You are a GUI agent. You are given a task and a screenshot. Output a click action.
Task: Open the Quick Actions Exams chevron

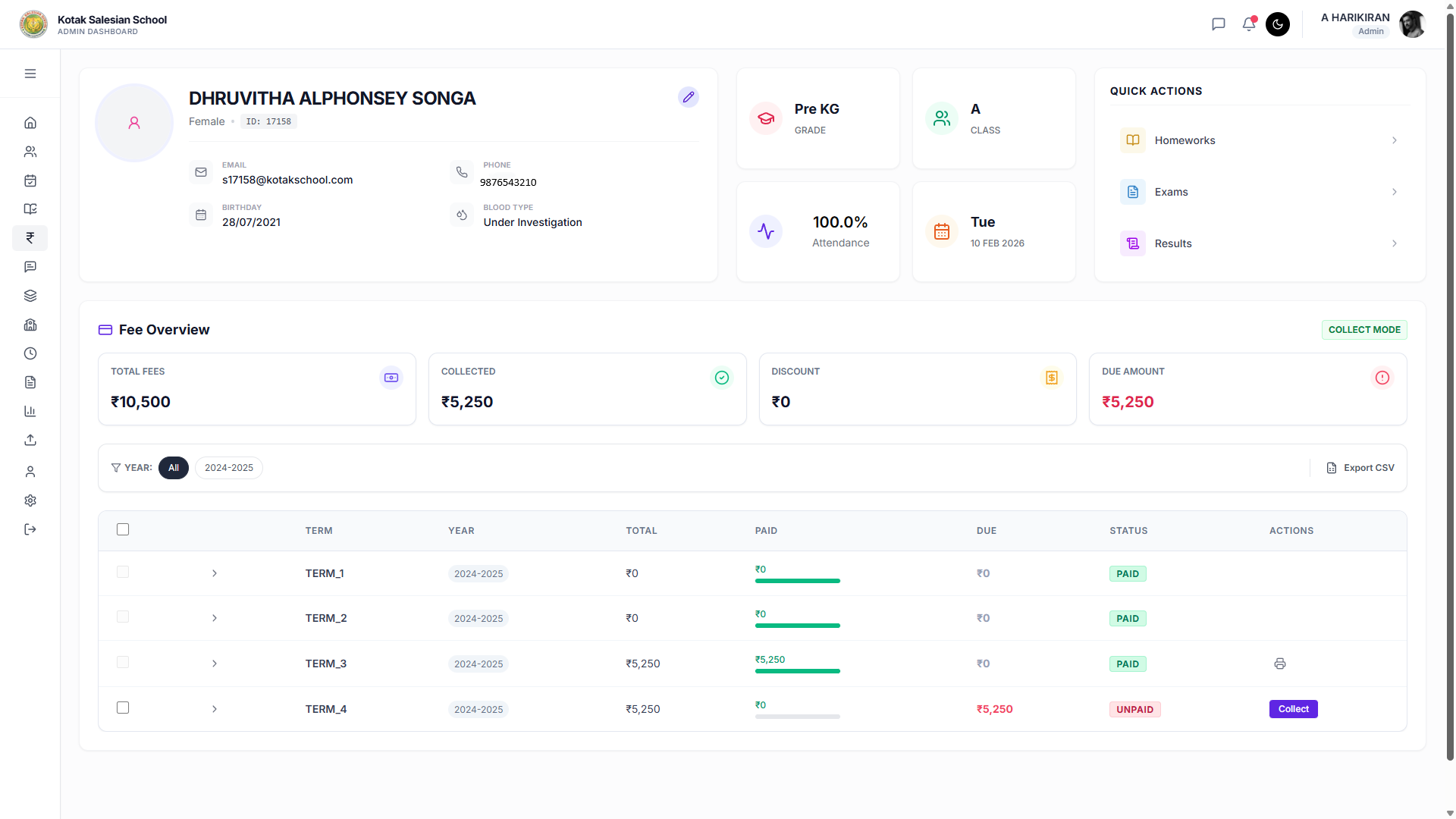coord(1394,192)
